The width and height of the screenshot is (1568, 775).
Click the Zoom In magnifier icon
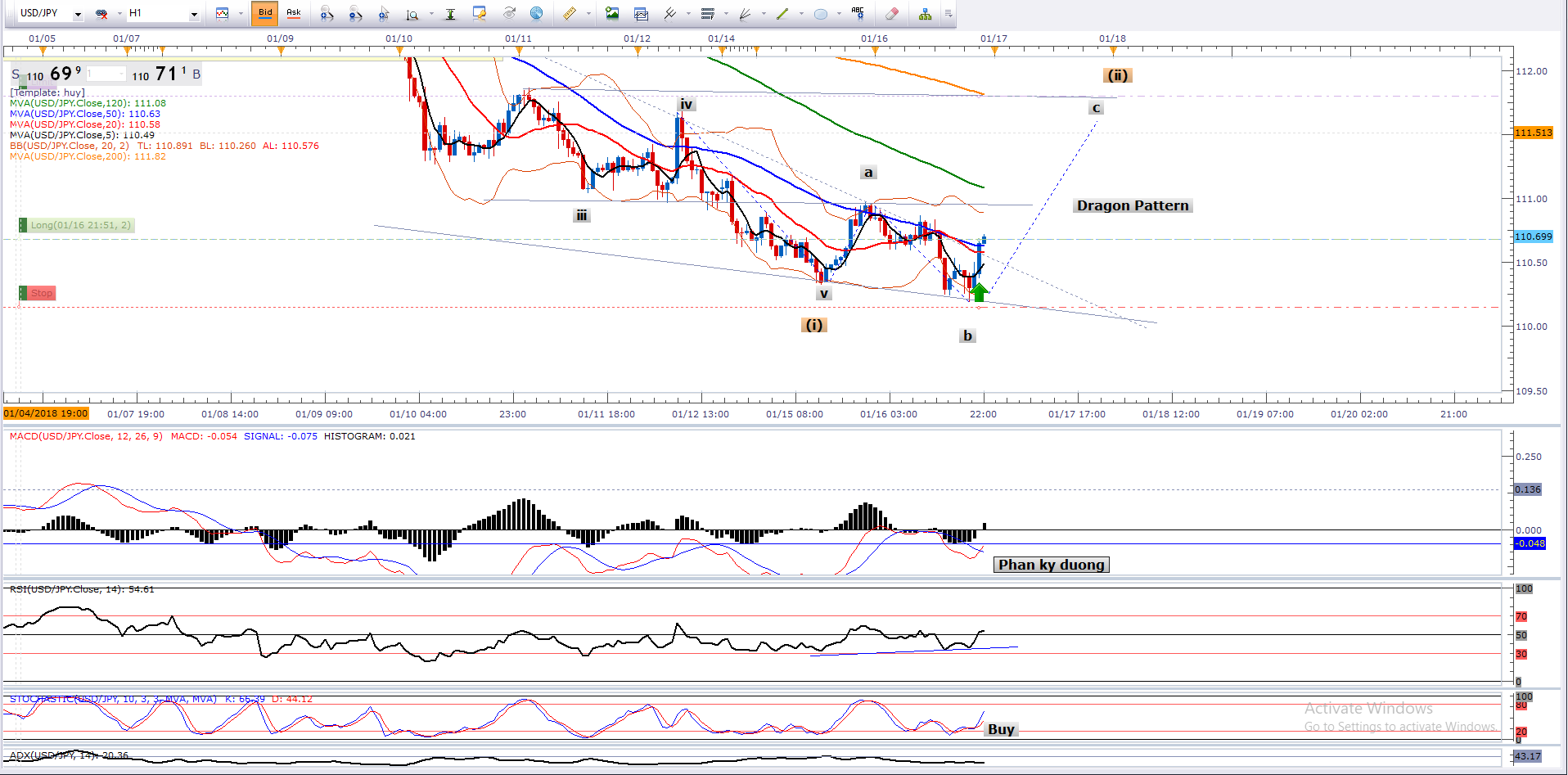pos(327,13)
